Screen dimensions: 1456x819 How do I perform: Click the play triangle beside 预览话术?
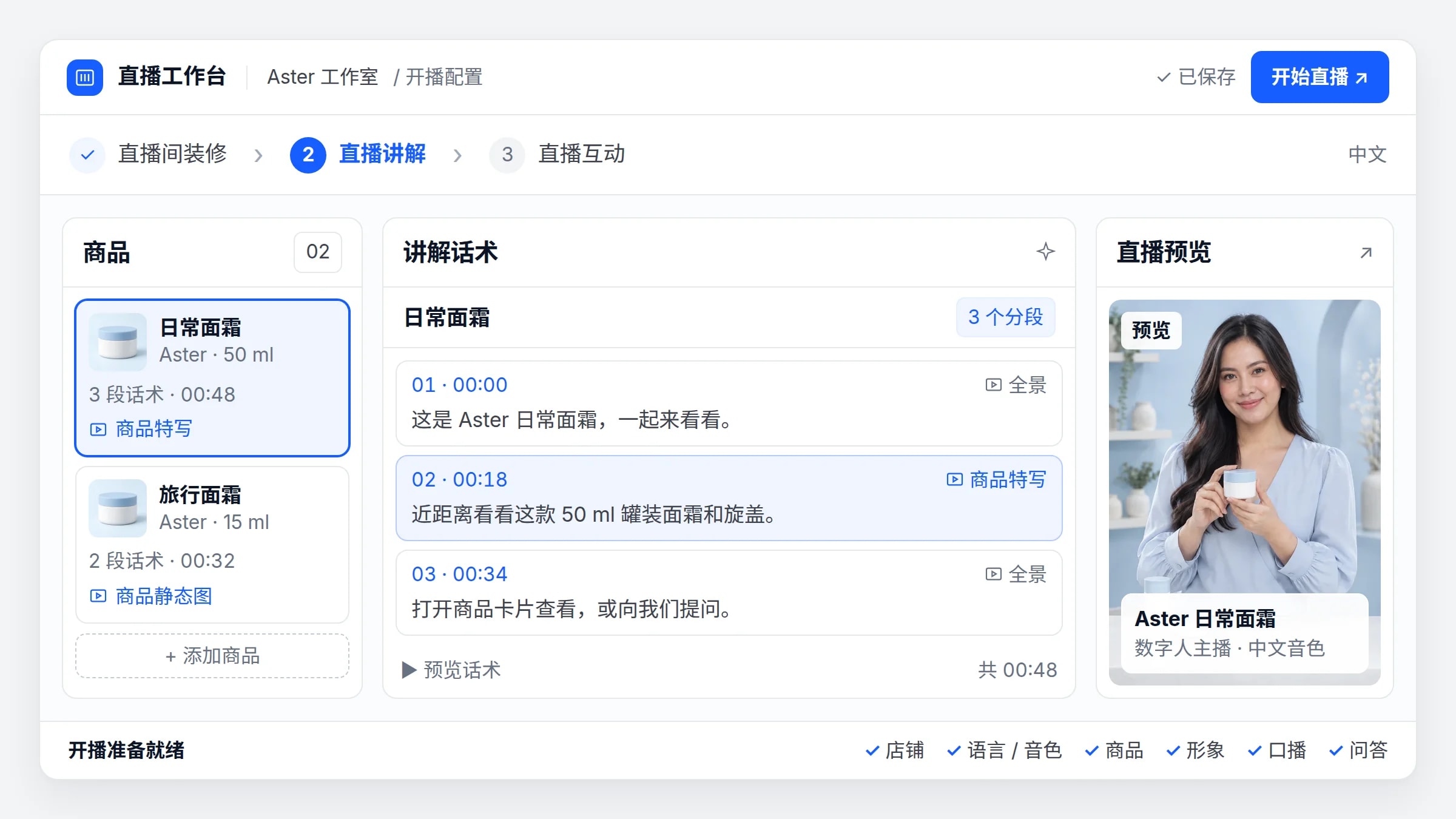pos(409,670)
